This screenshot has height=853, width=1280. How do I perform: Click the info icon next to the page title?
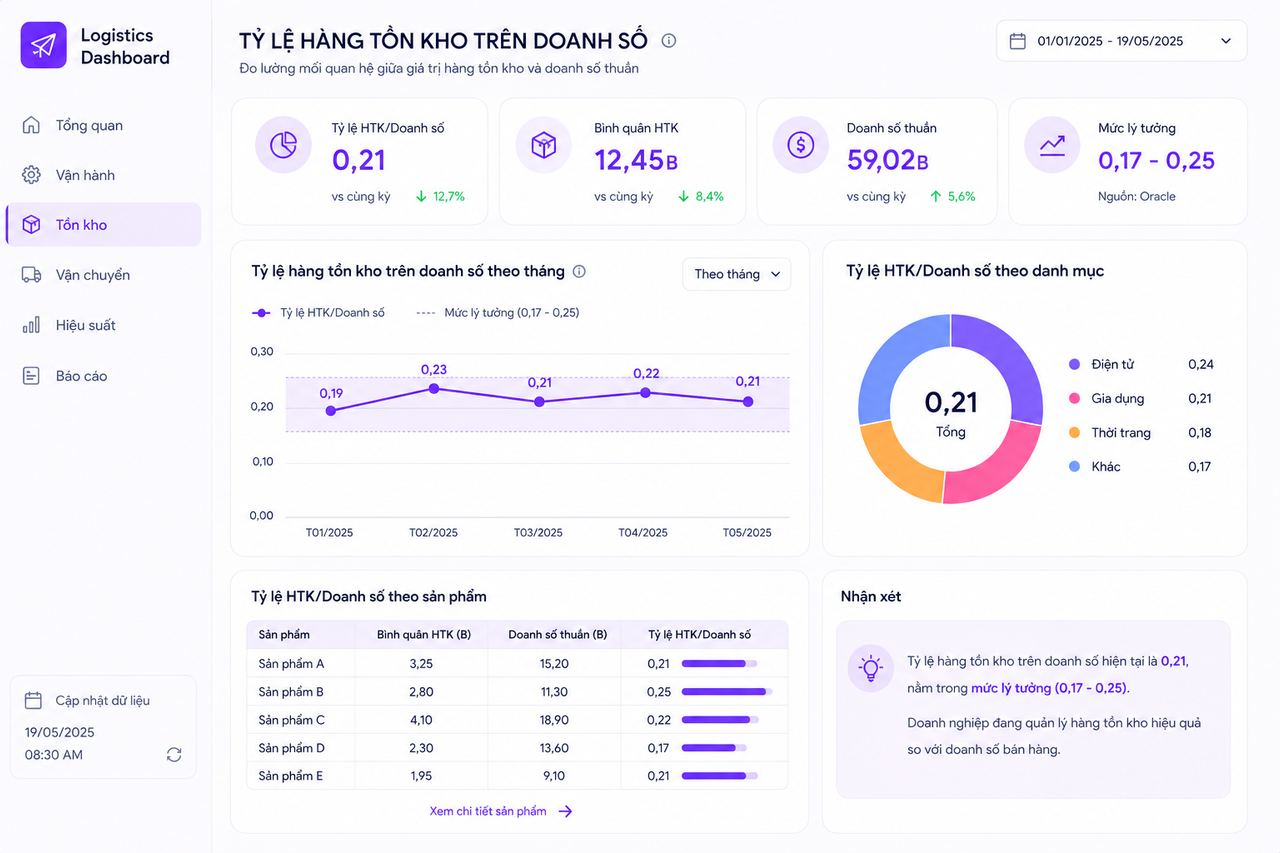point(669,41)
